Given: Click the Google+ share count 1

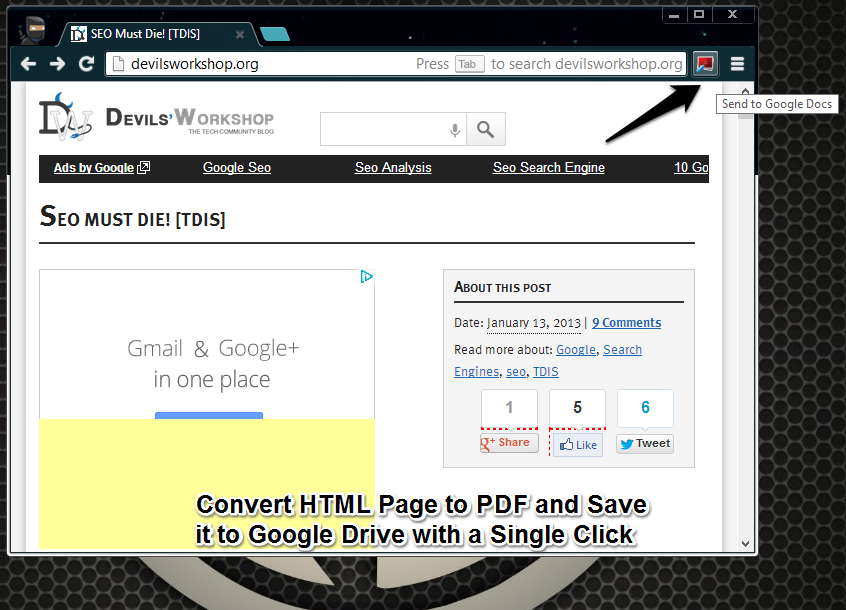Looking at the screenshot, I should pyautogui.click(x=509, y=408).
